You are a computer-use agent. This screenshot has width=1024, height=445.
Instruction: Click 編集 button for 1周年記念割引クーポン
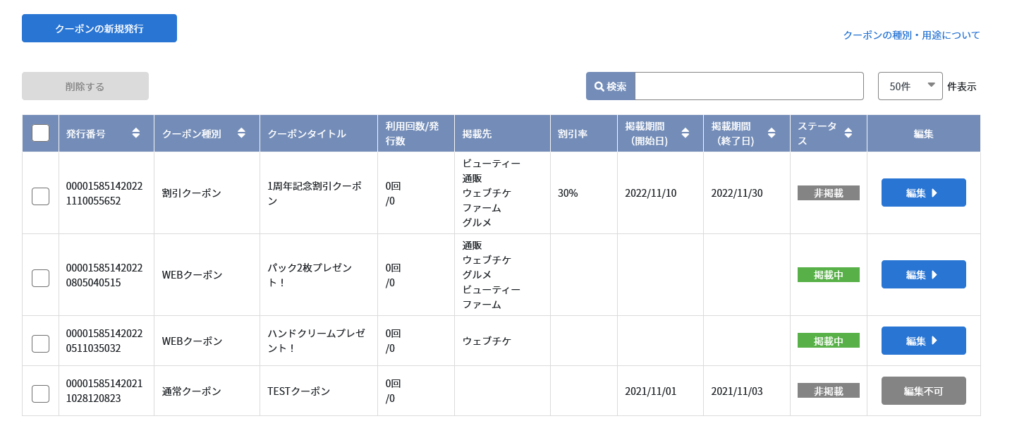(923, 192)
